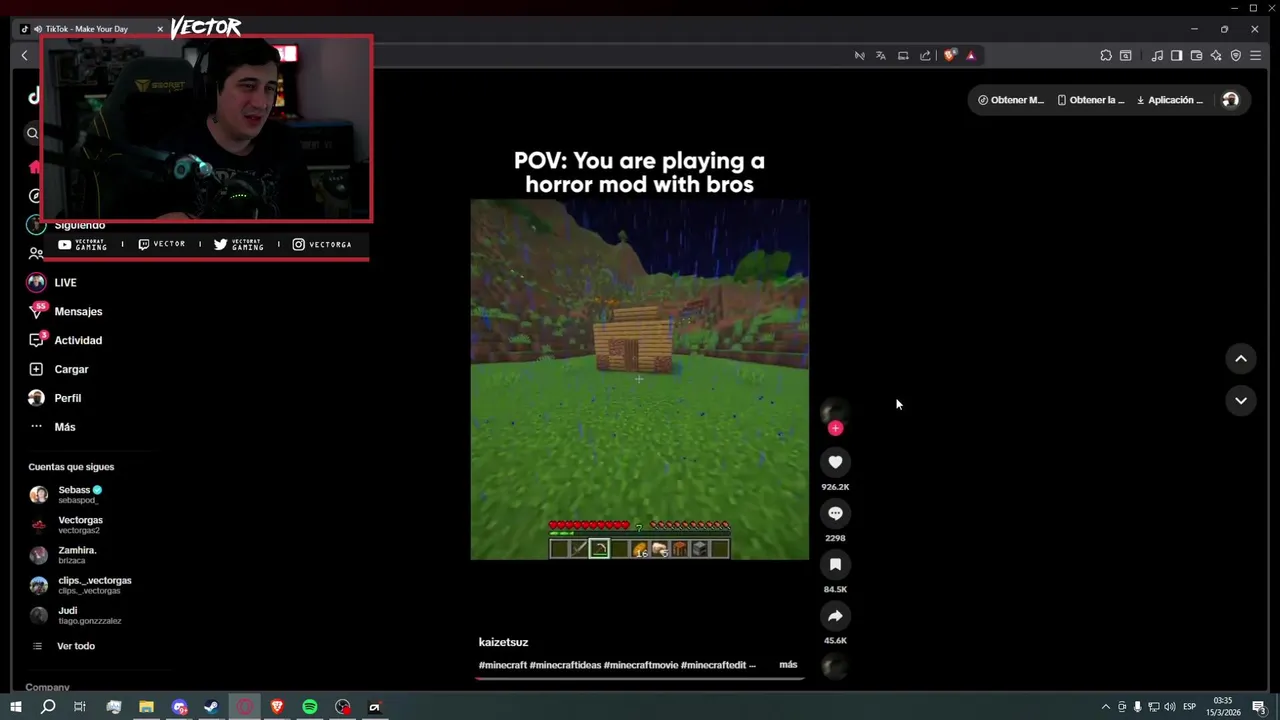Click the Aplicación download button
Image resolution: width=1280 pixels, height=720 pixels.
1171,100
